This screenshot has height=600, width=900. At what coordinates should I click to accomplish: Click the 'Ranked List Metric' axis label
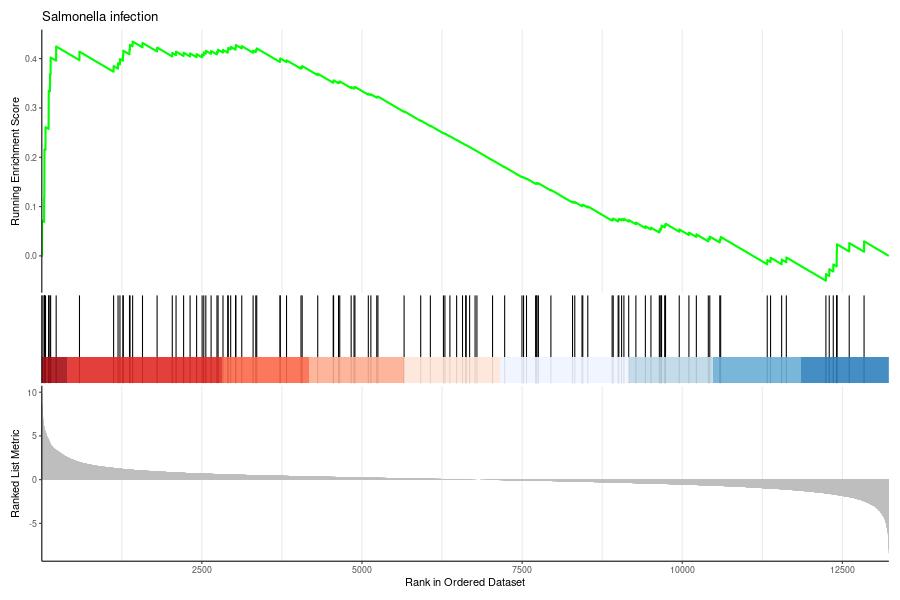tap(15, 473)
